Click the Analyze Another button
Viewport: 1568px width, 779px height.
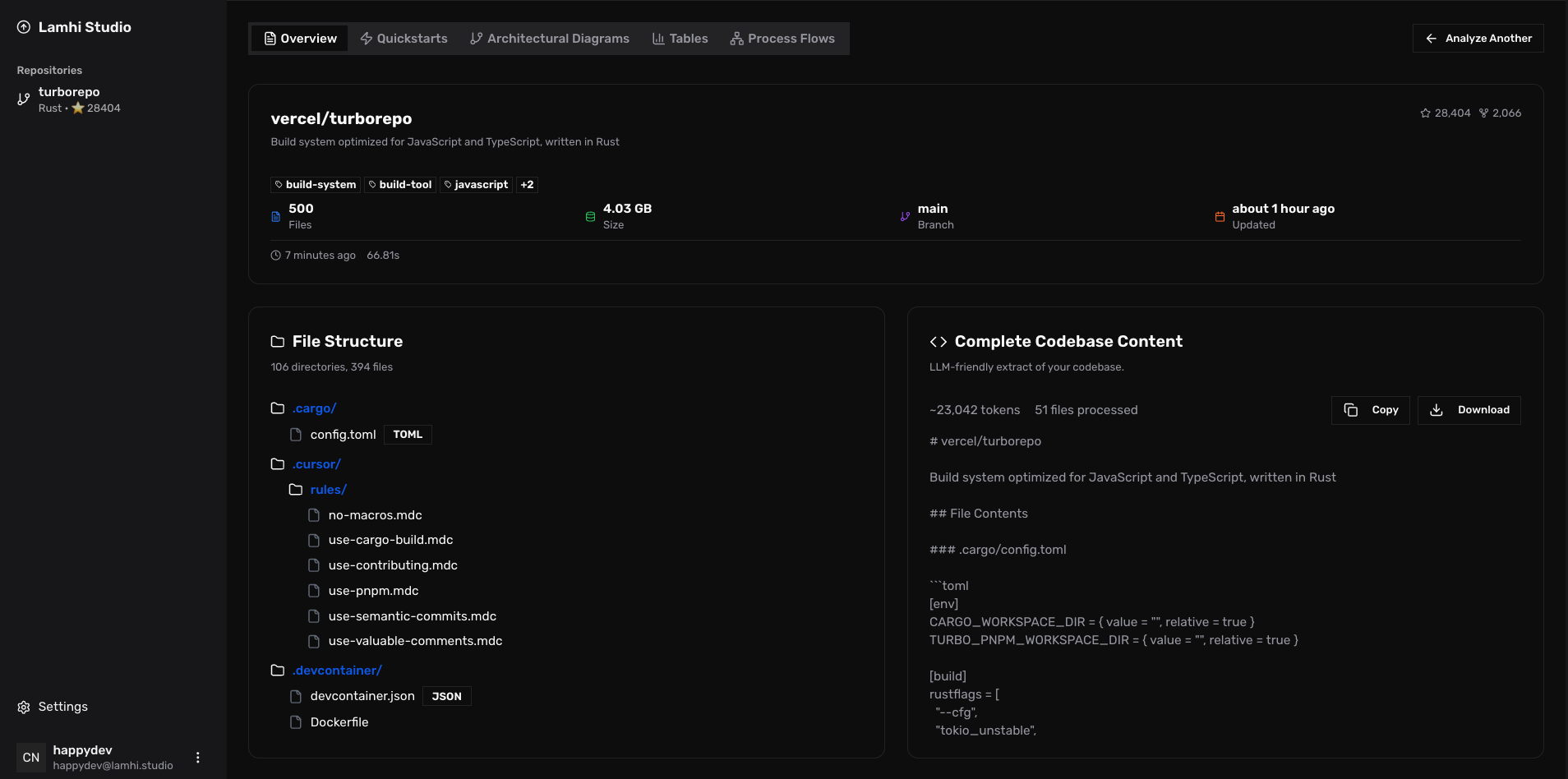pyautogui.click(x=1477, y=38)
